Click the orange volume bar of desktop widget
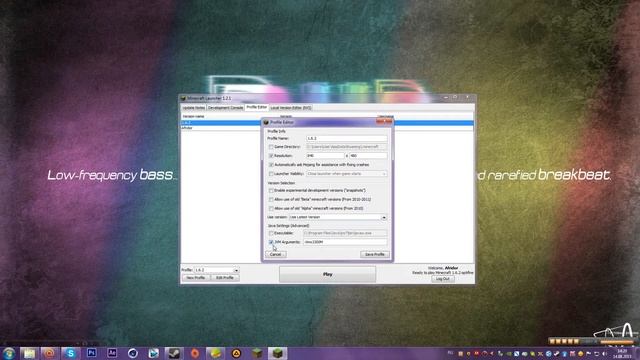640x360 pixels. 617,341
